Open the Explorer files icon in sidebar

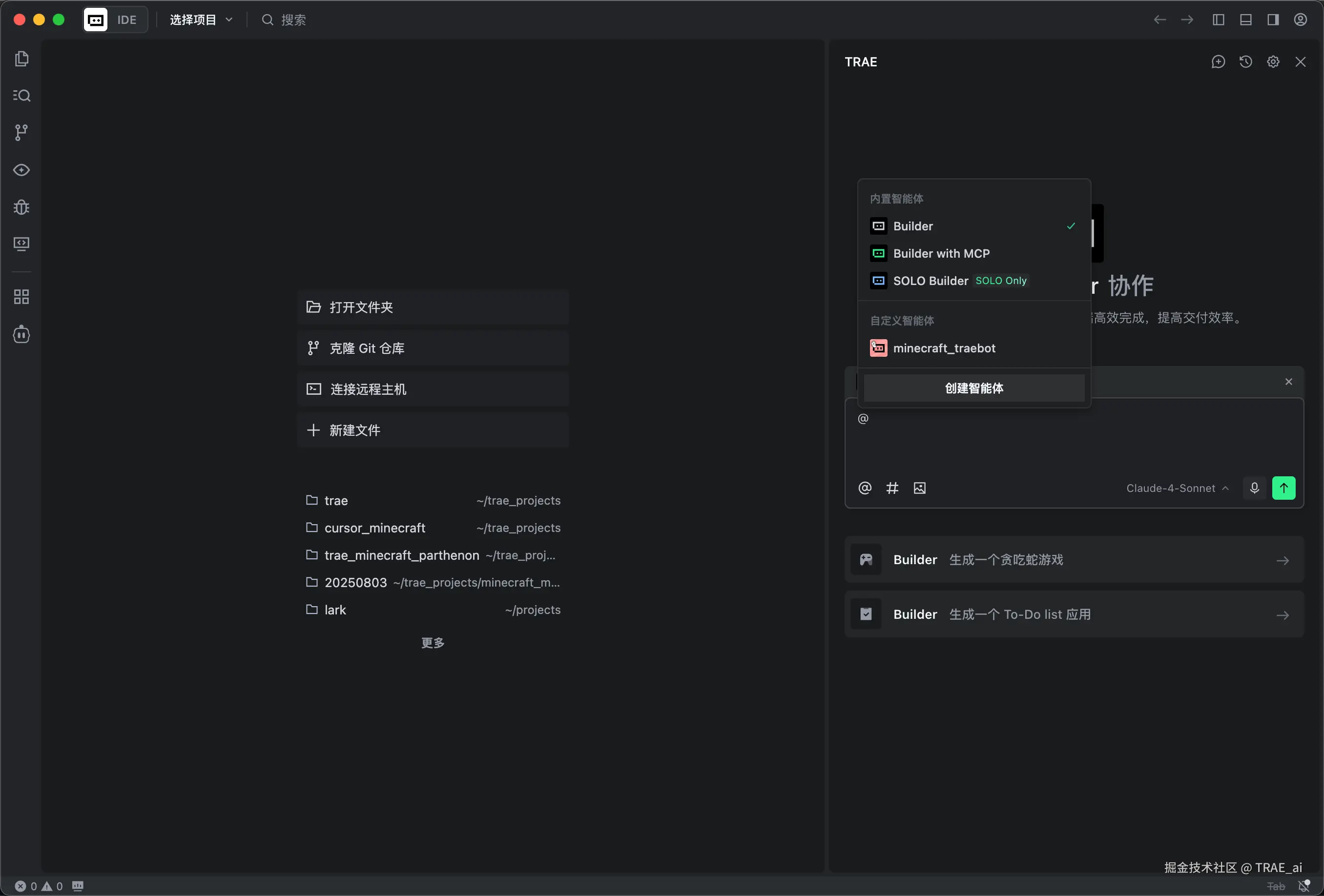pos(21,59)
